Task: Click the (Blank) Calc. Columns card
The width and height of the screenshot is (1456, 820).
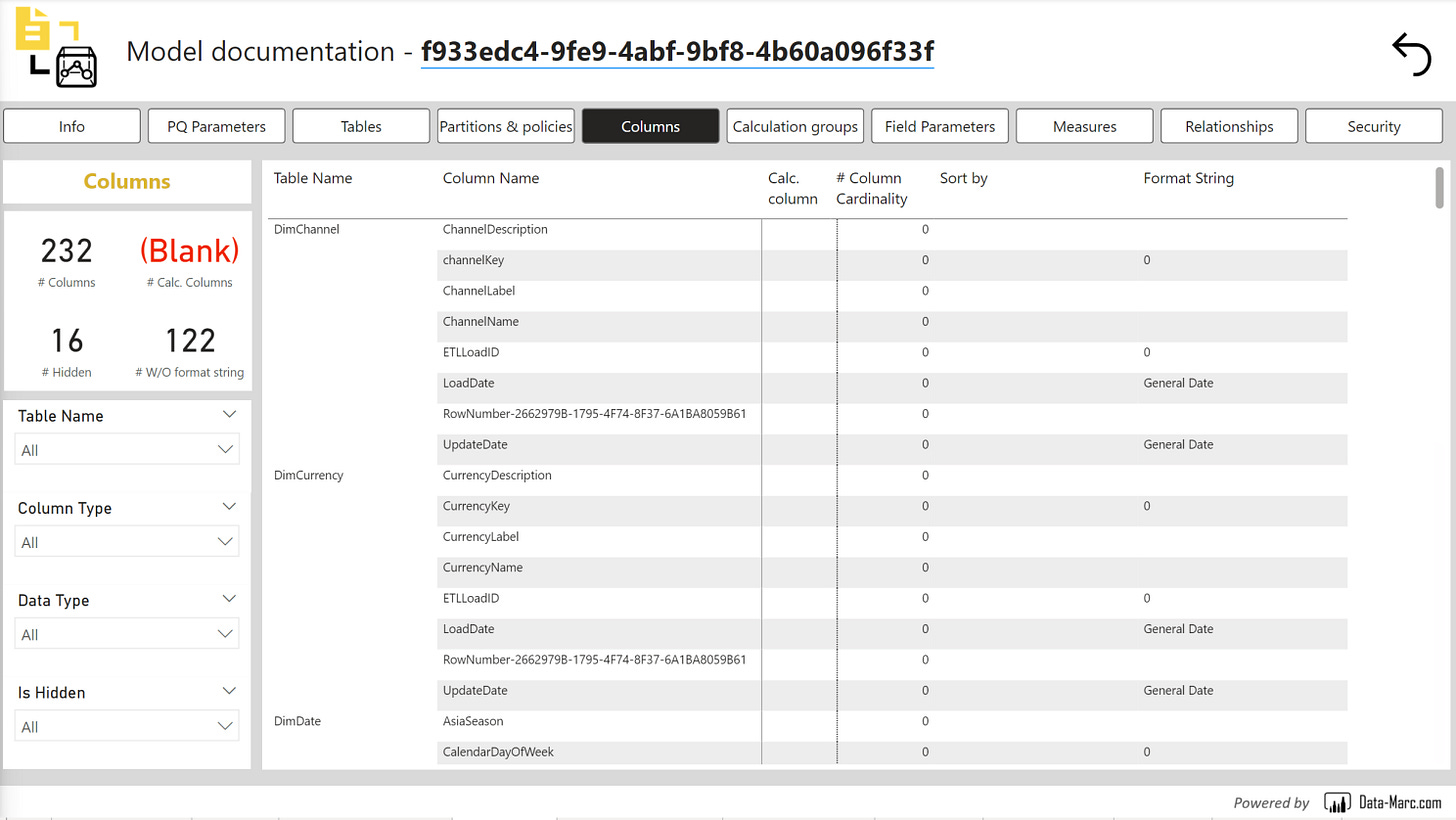Action: [x=190, y=262]
